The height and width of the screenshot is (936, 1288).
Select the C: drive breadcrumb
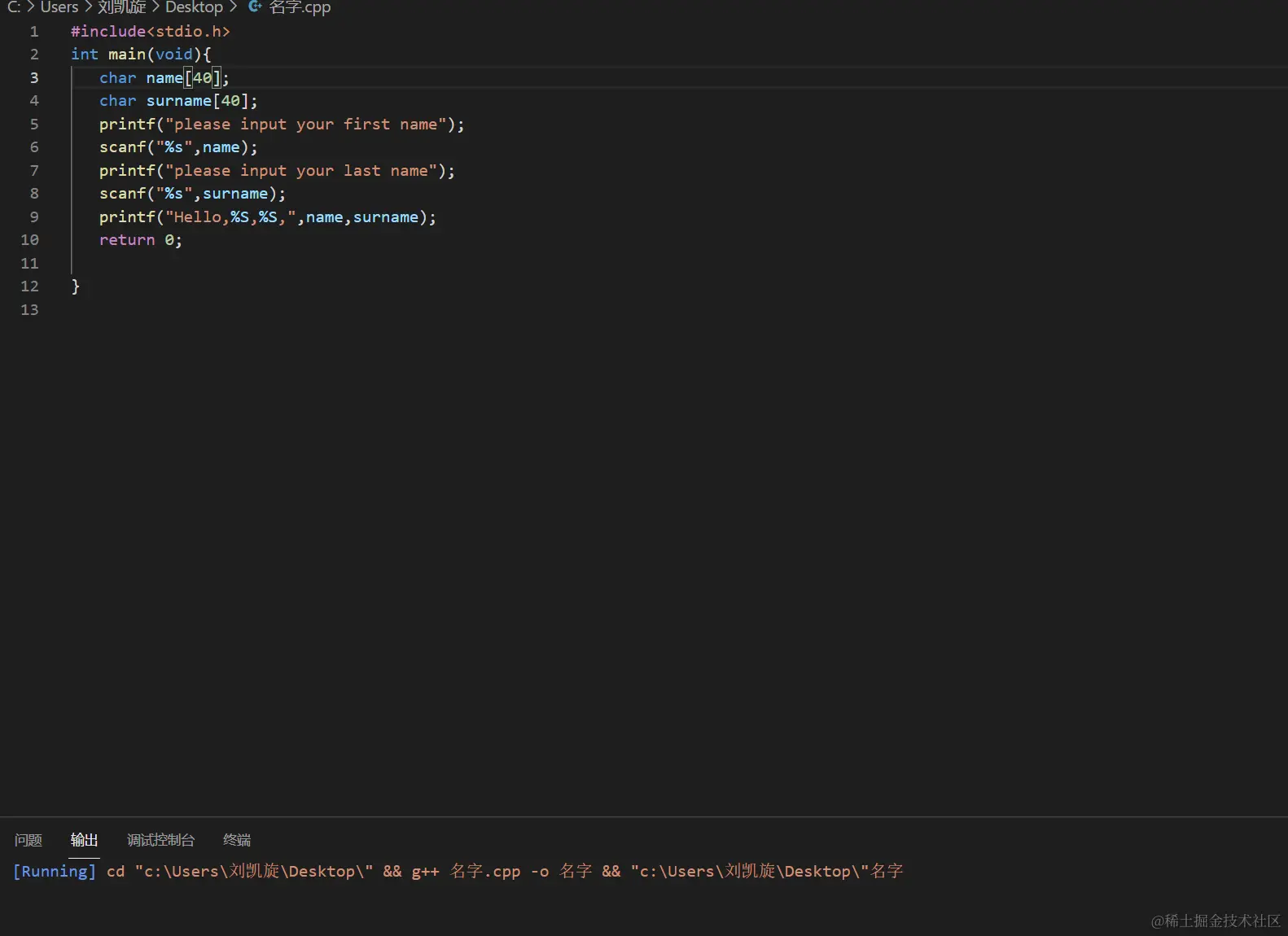click(x=14, y=7)
